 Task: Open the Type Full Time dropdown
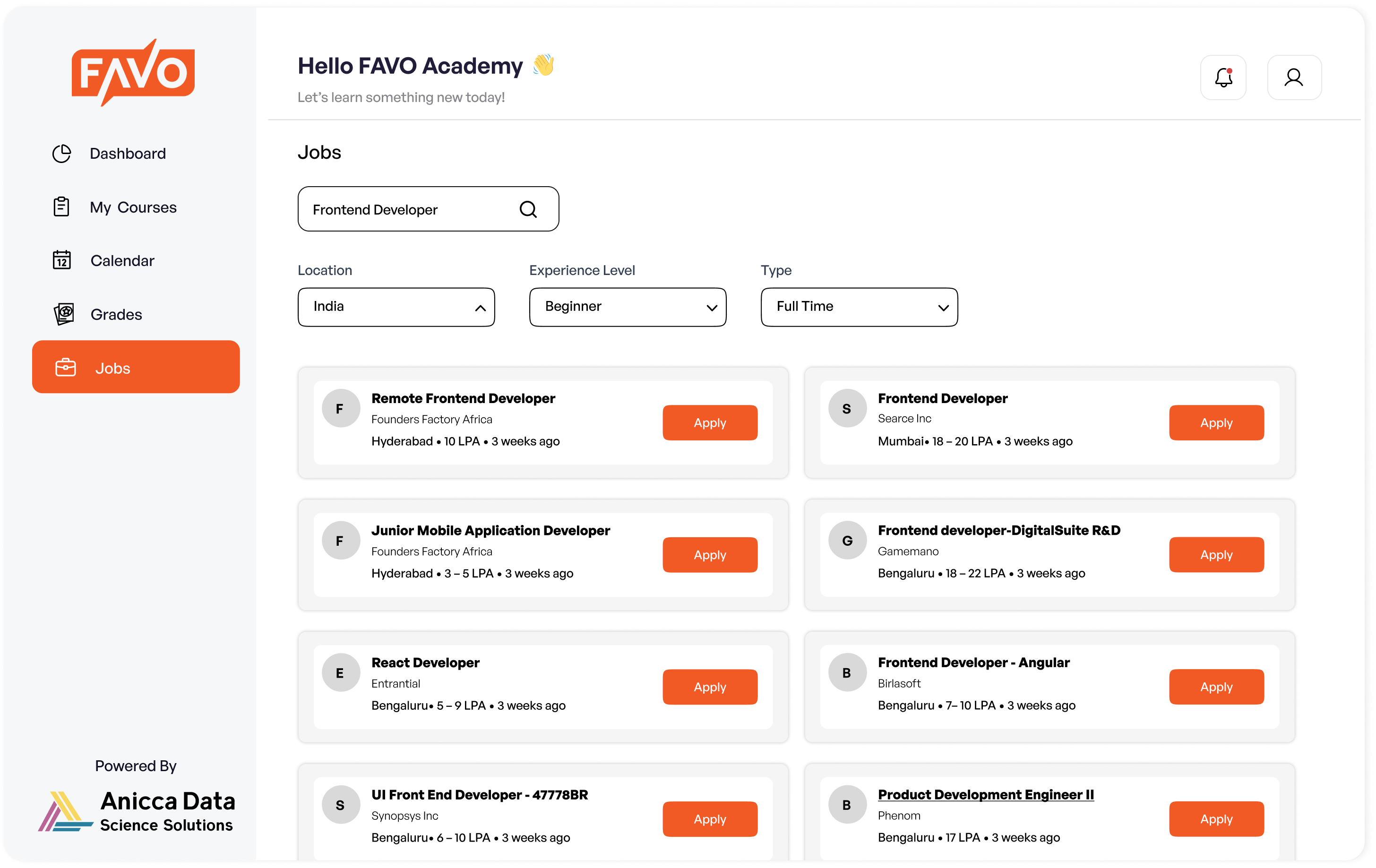(x=859, y=307)
